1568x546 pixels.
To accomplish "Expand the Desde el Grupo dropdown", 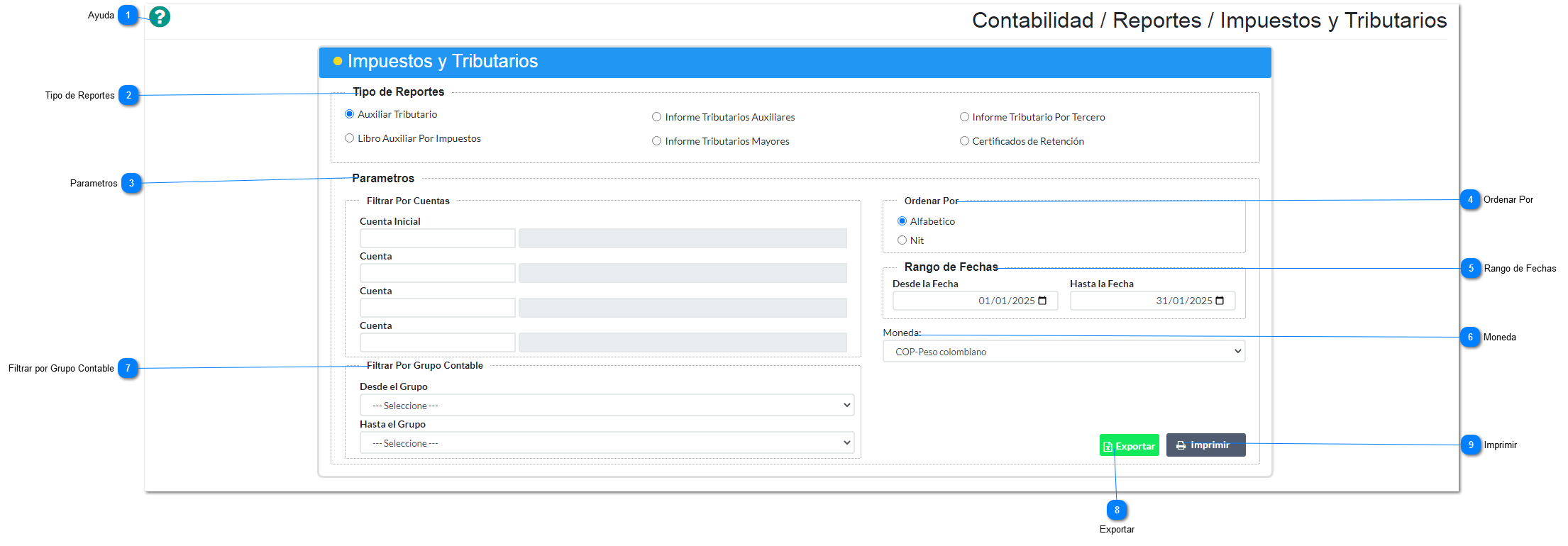I will click(607, 406).
